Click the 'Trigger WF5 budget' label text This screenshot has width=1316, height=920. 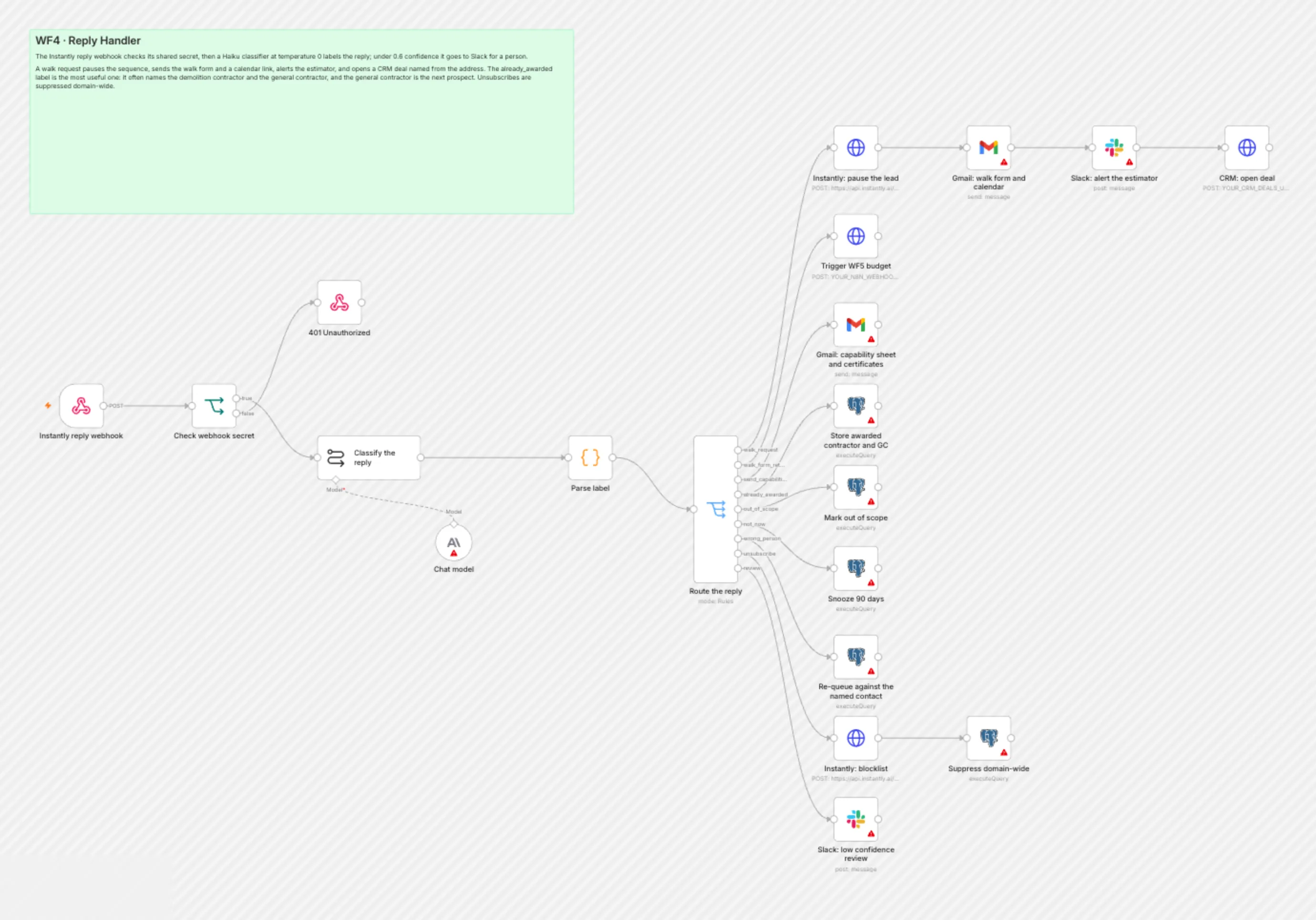[856, 266]
